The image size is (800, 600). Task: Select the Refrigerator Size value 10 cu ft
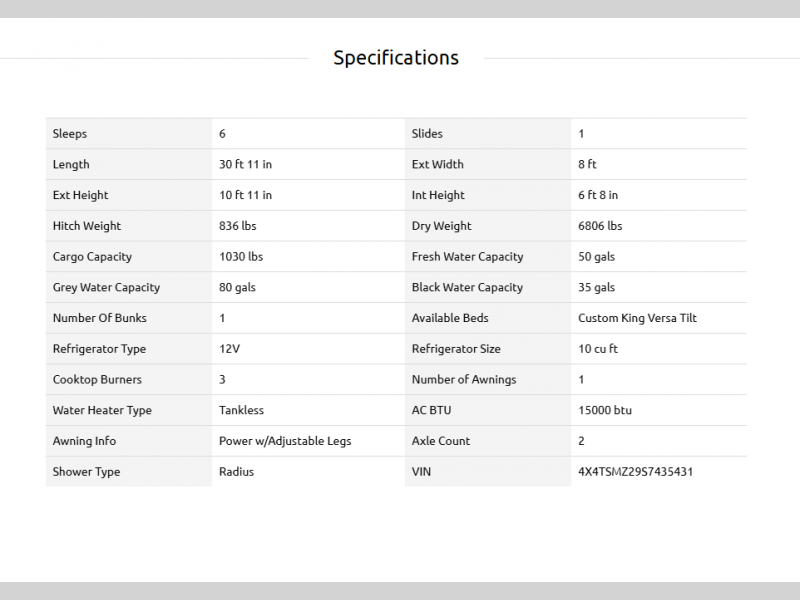tap(598, 349)
